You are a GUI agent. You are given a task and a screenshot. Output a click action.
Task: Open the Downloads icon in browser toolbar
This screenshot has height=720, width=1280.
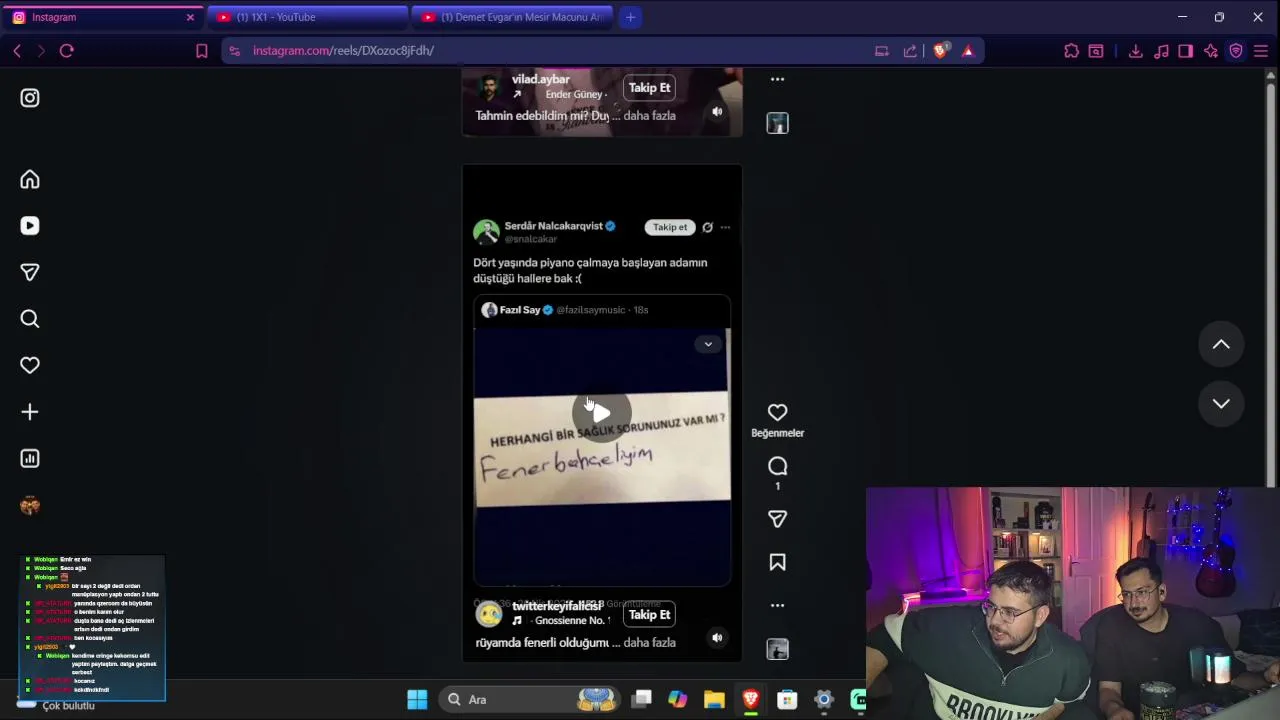click(x=1135, y=50)
